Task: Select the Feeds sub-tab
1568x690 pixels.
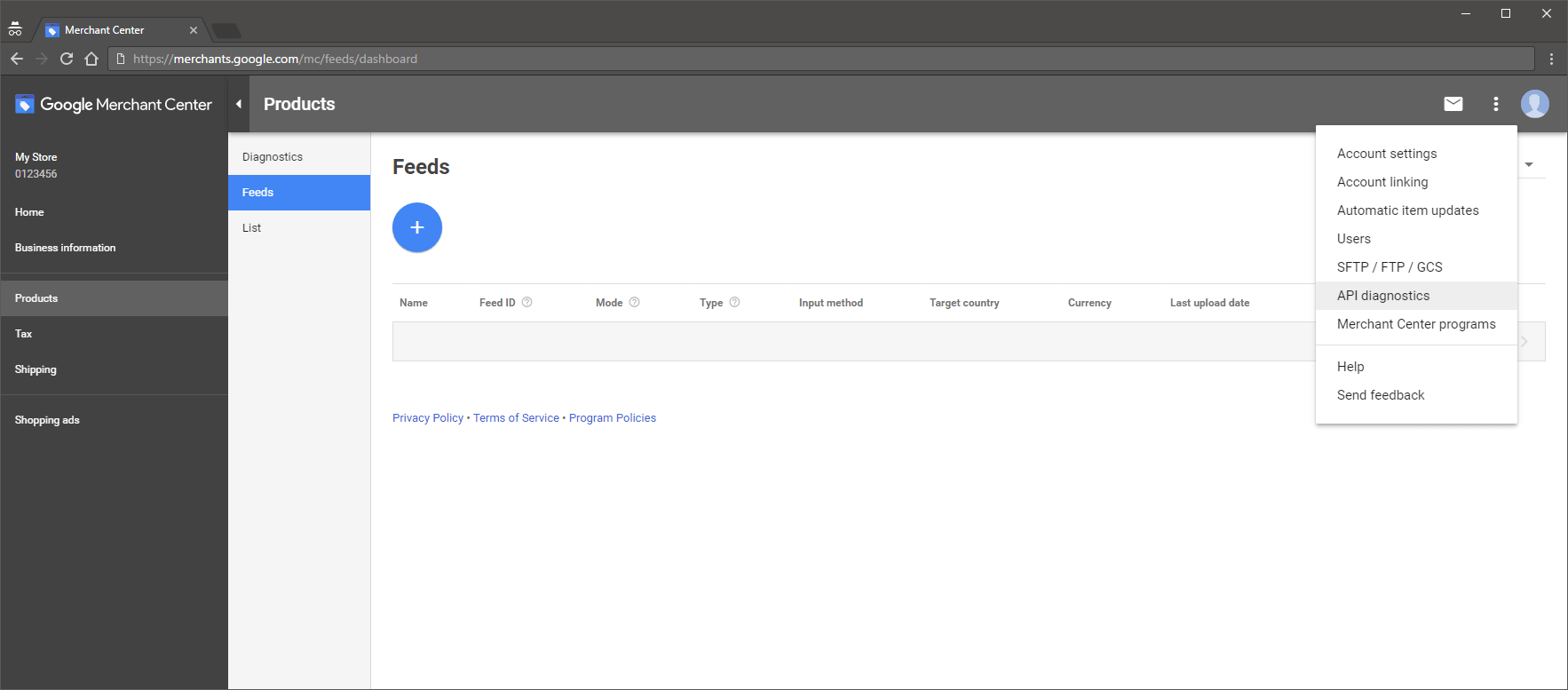Action: point(299,193)
